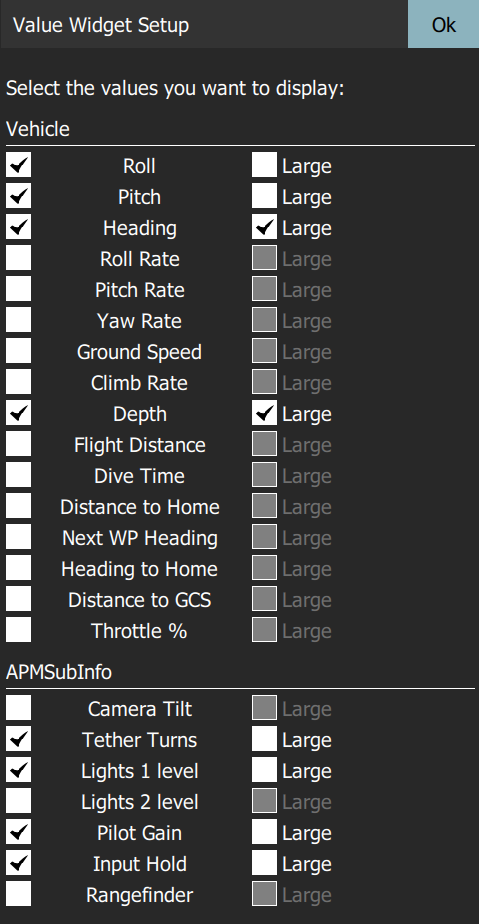479x924 pixels.
Task: Enable the Roll Rate value
Action: (18, 259)
